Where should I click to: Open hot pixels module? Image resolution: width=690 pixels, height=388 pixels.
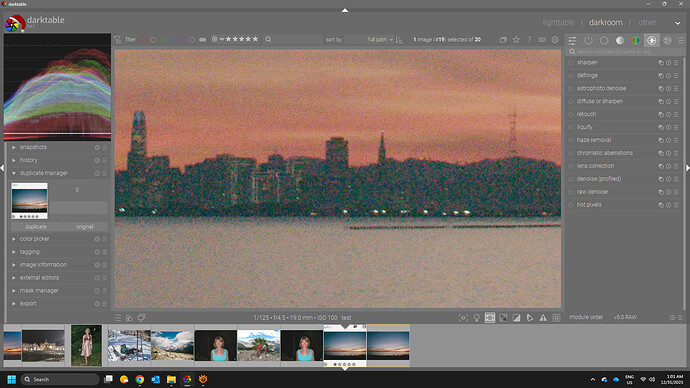[589, 205]
